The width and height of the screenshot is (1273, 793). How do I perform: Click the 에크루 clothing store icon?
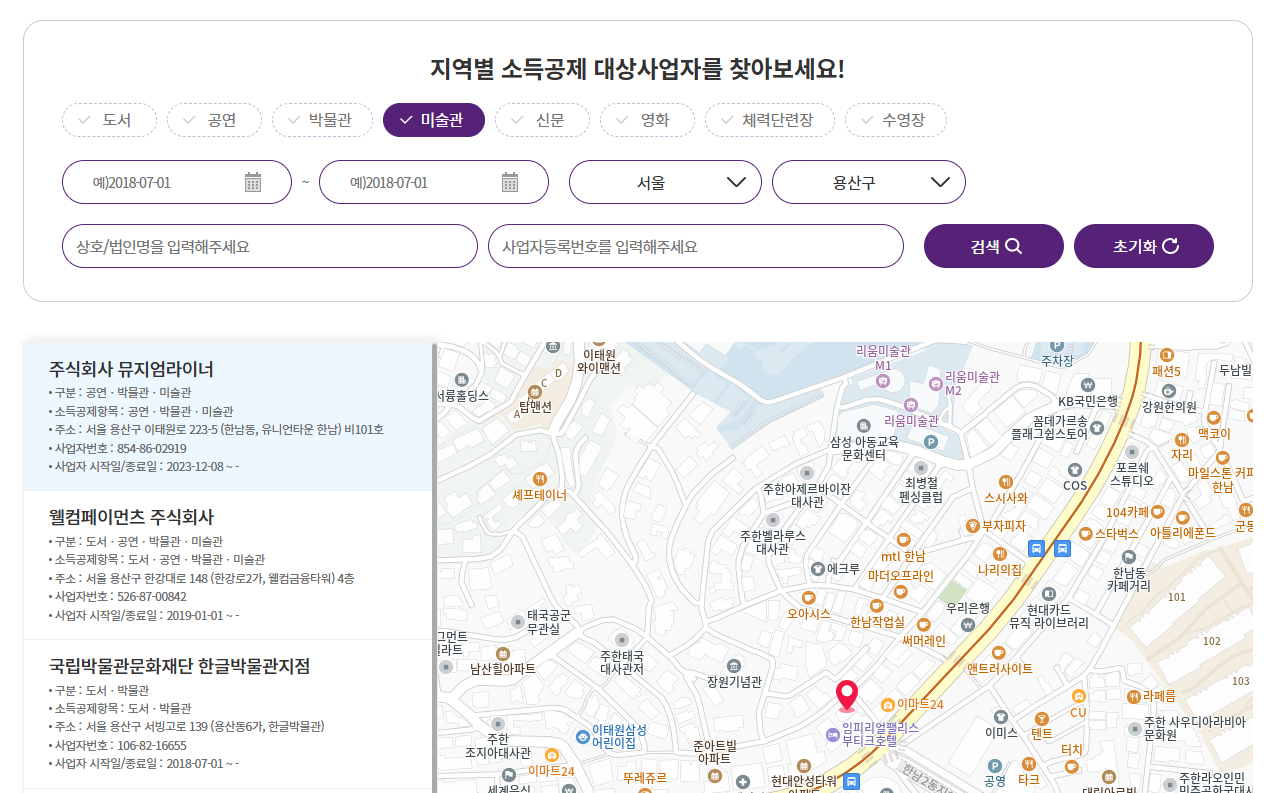pyautogui.click(x=817, y=568)
